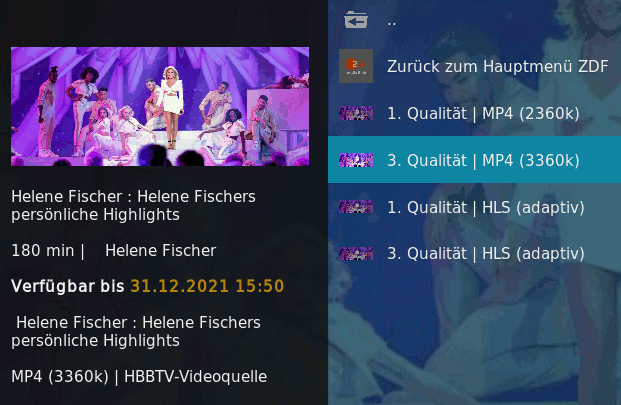The width and height of the screenshot is (621, 405).
Task: Click the lower 'persönliche Highlights' description text
Action: click(95, 341)
